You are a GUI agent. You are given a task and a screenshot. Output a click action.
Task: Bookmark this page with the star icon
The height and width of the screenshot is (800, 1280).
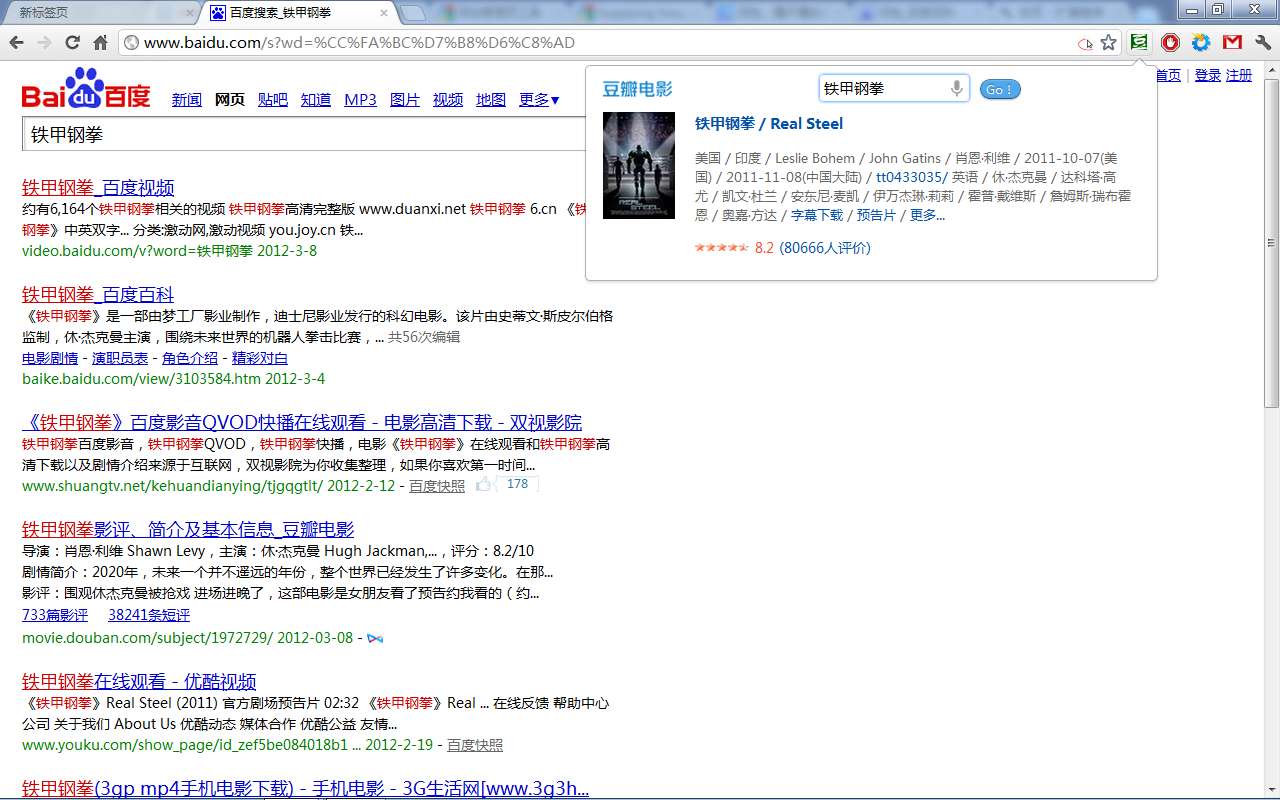(1108, 43)
